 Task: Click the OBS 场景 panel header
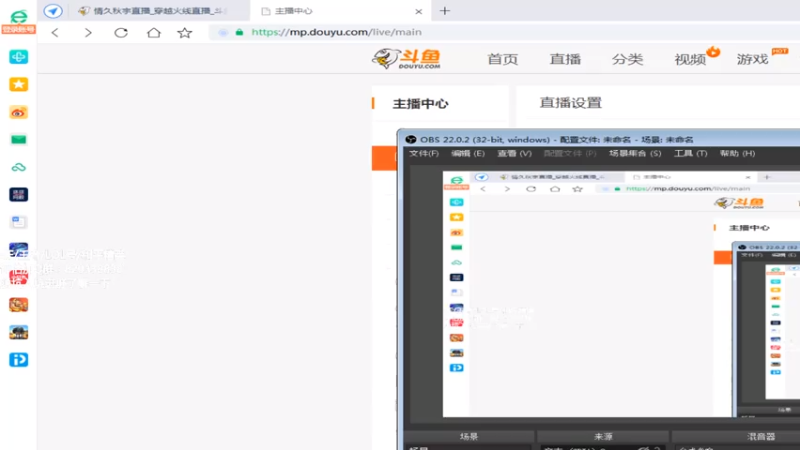click(469, 437)
